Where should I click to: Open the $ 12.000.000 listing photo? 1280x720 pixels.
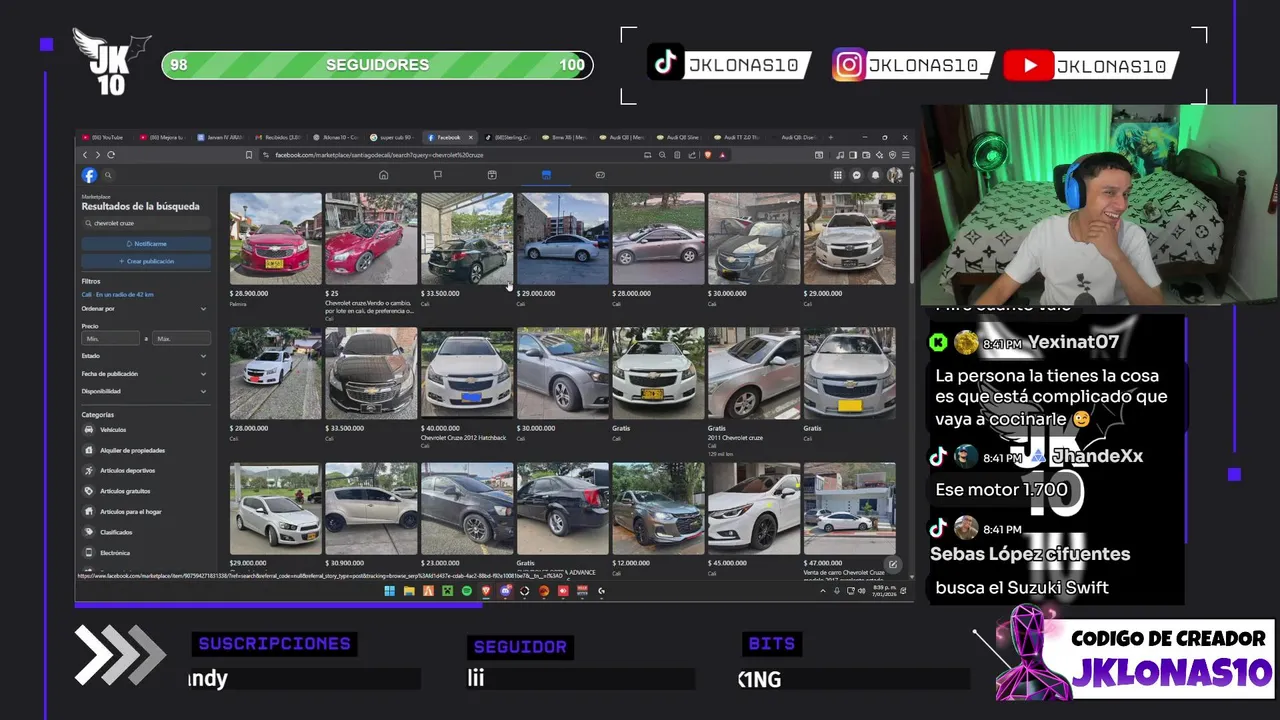658,508
